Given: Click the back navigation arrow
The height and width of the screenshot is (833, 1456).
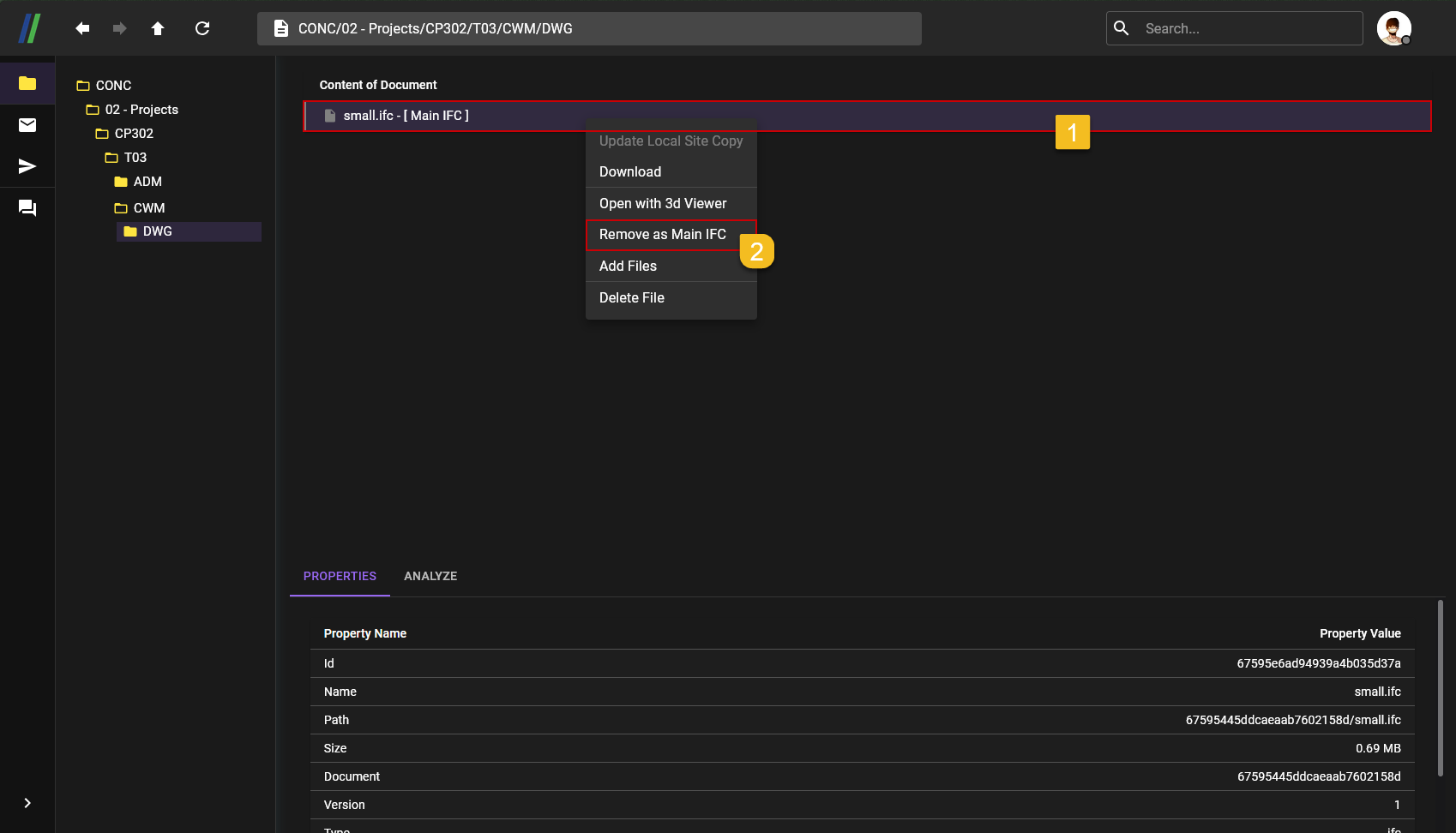Looking at the screenshot, I should [82, 28].
